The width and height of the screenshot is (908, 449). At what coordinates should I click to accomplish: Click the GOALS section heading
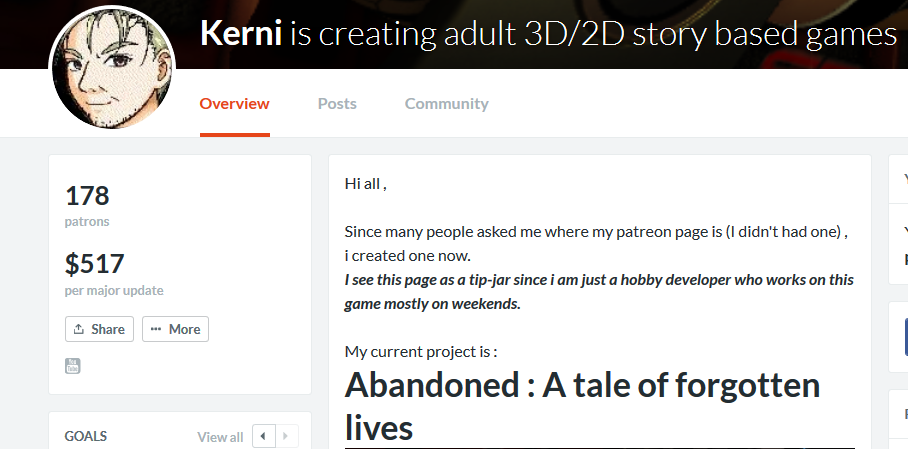tap(86, 436)
